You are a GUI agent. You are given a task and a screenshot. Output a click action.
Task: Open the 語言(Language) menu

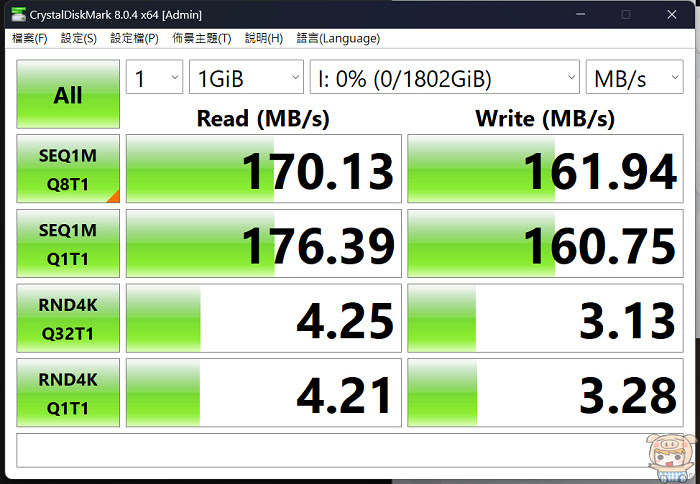coord(338,38)
